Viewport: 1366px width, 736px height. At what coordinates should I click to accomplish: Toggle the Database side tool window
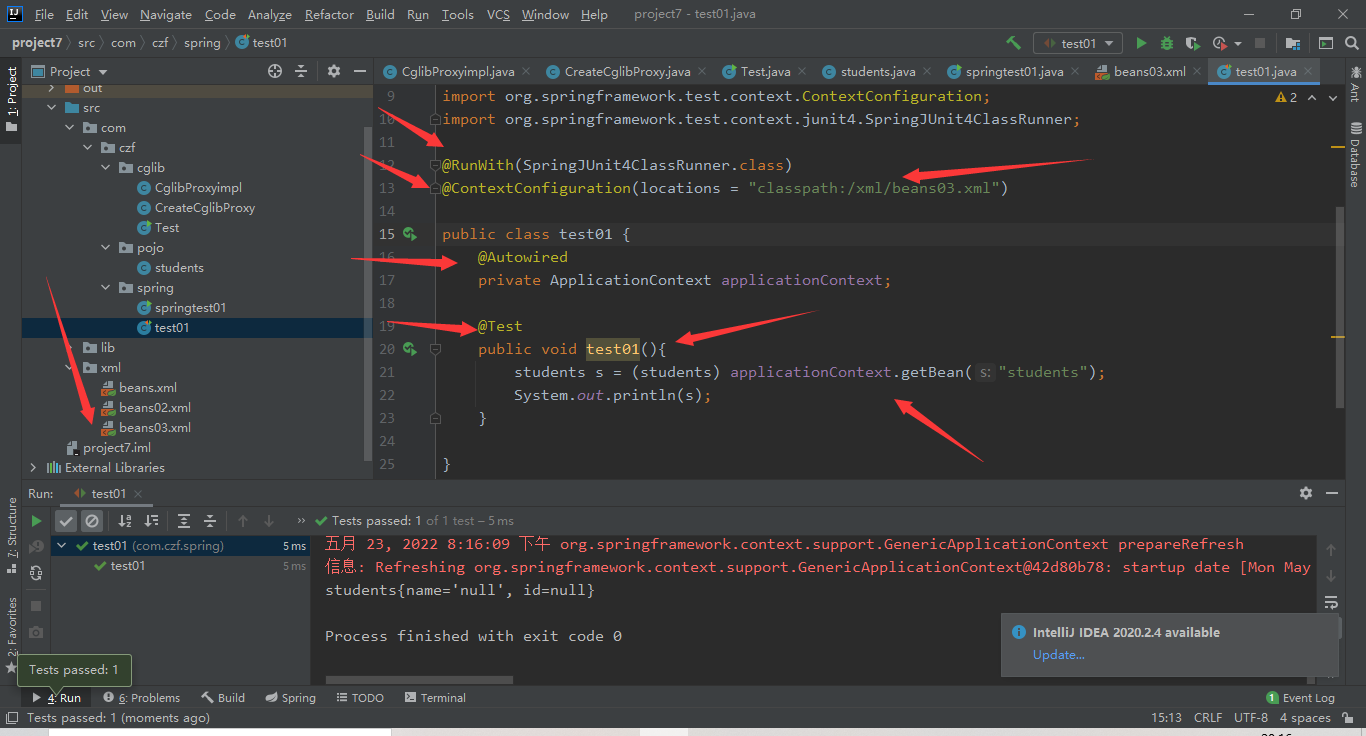[1355, 154]
